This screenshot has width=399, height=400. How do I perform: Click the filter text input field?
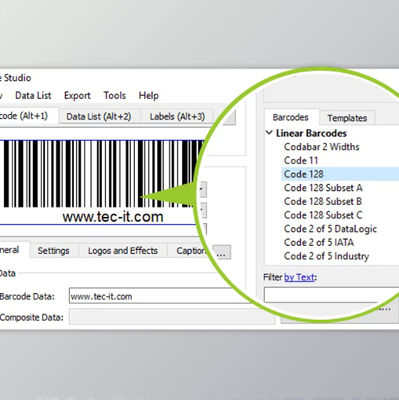331,295
